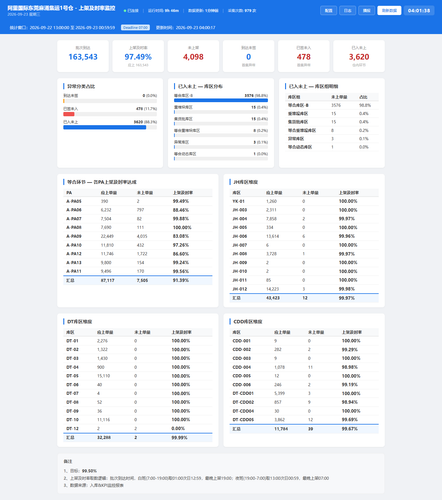Click the 0.2% cell in the detail table
The height and width of the screenshot is (500, 442).
coord(364,130)
